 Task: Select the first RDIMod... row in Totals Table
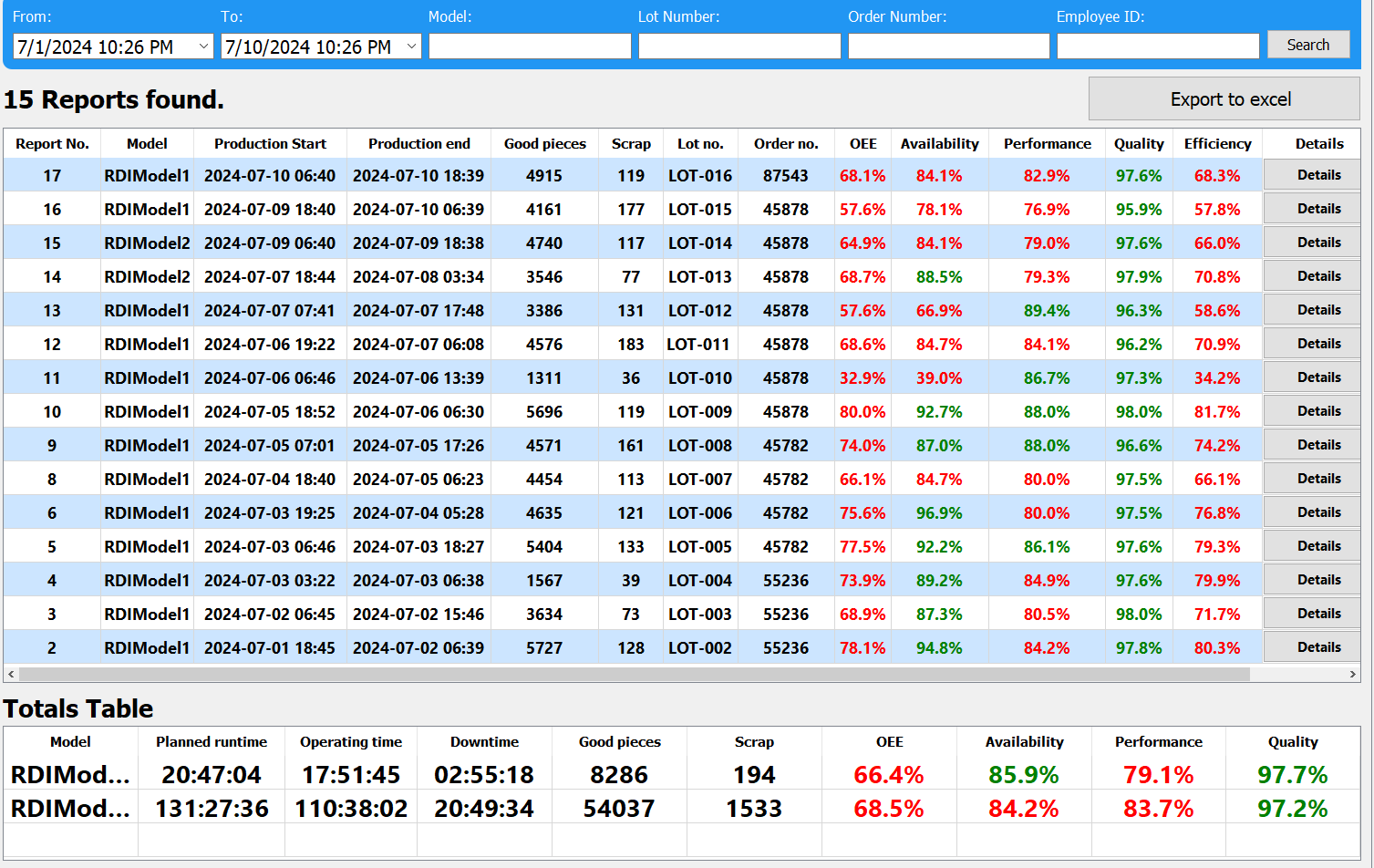(x=70, y=775)
